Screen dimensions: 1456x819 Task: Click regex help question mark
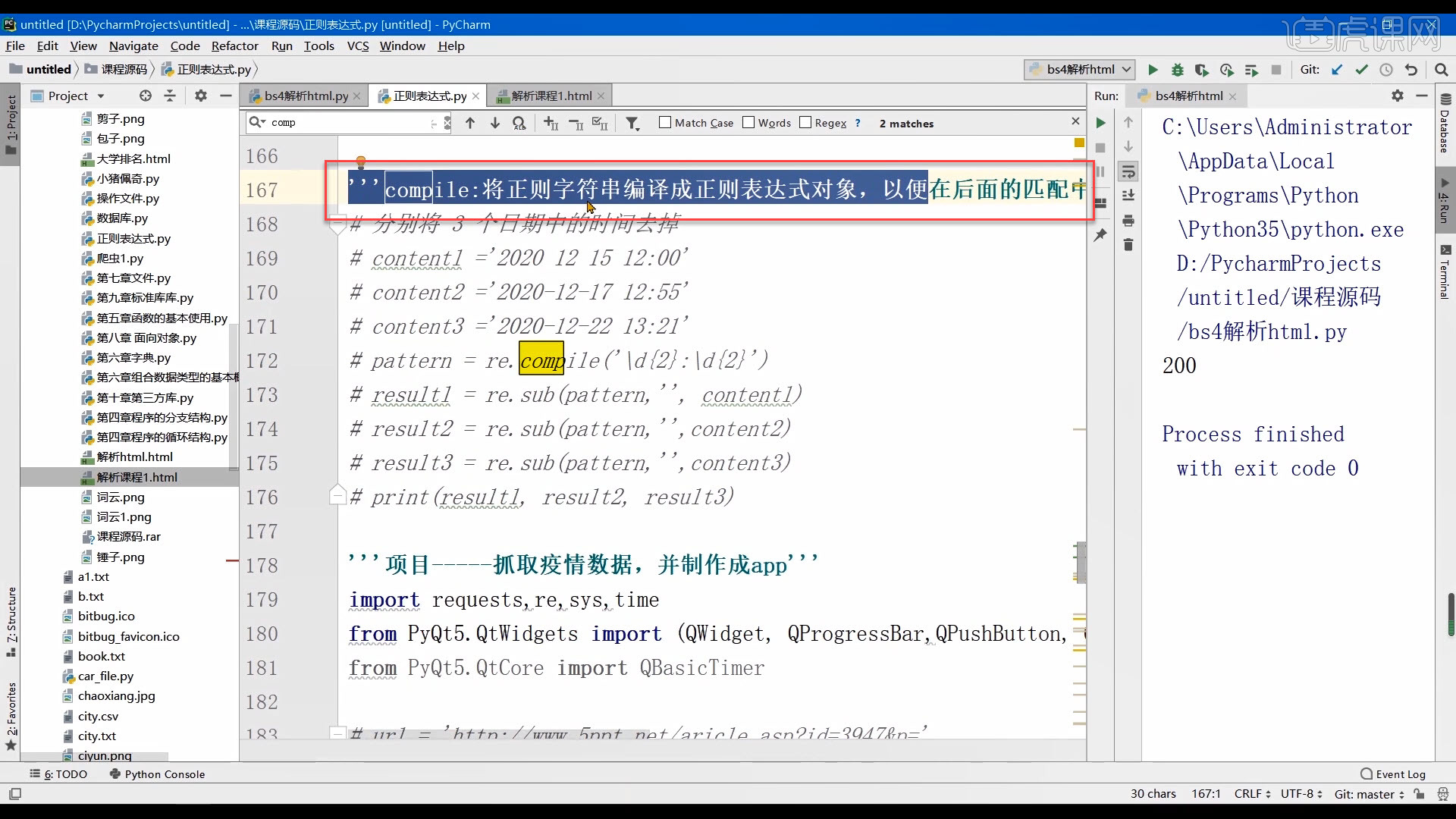[858, 123]
